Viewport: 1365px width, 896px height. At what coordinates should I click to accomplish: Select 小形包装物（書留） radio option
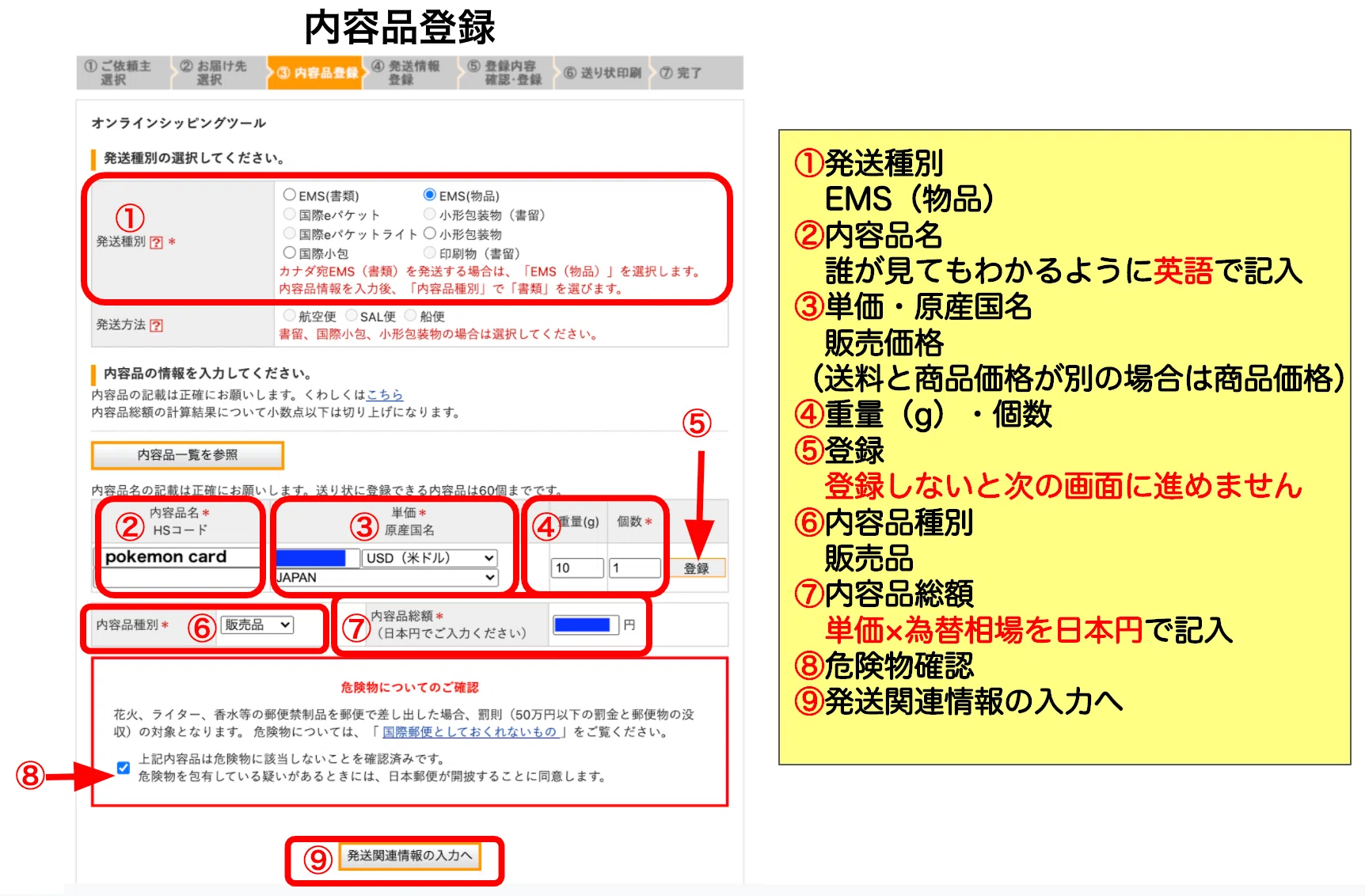pyautogui.click(x=430, y=214)
